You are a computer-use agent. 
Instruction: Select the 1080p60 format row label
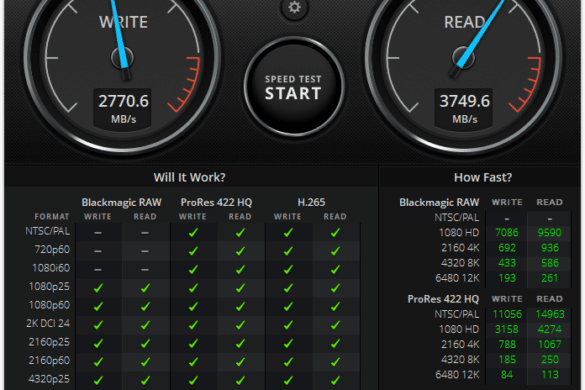[49, 305]
